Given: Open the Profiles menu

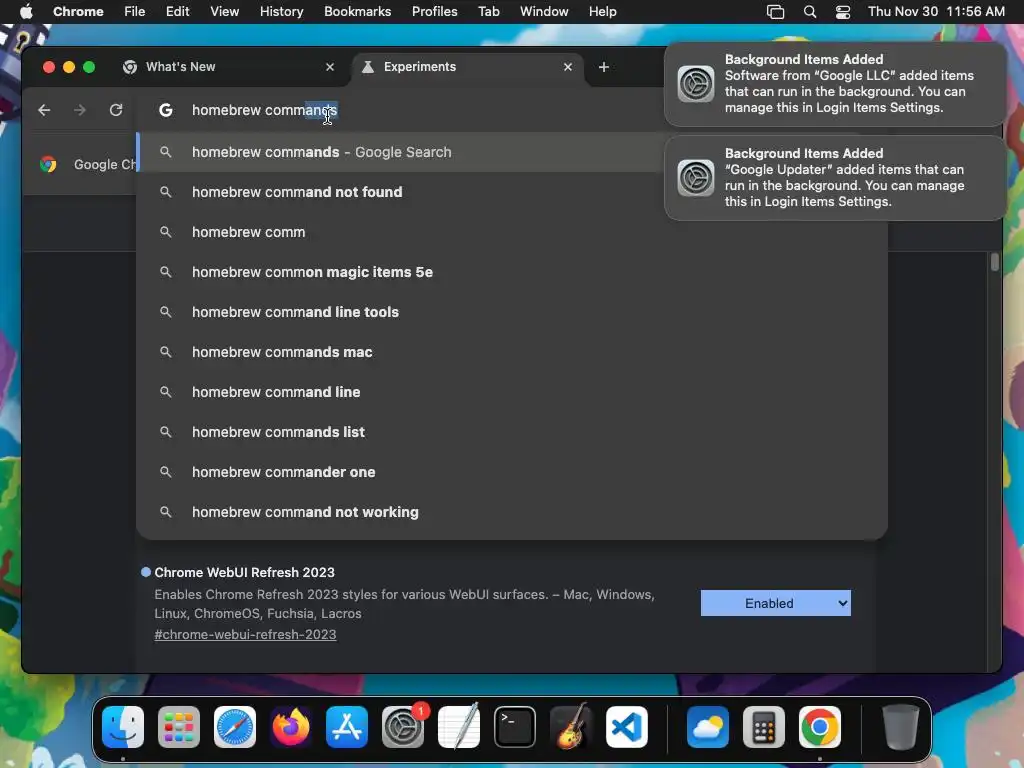Looking at the screenshot, I should point(434,12).
